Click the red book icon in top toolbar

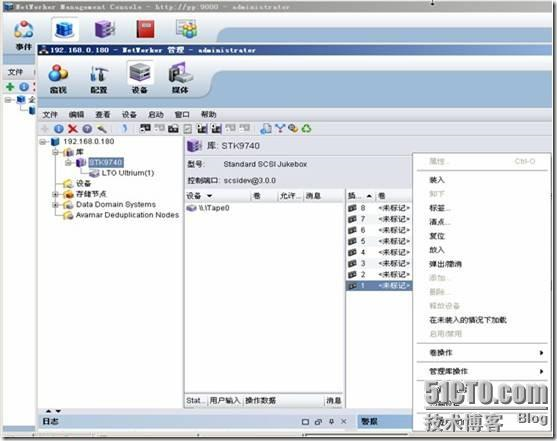pyautogui.click(x=146, y=29)
